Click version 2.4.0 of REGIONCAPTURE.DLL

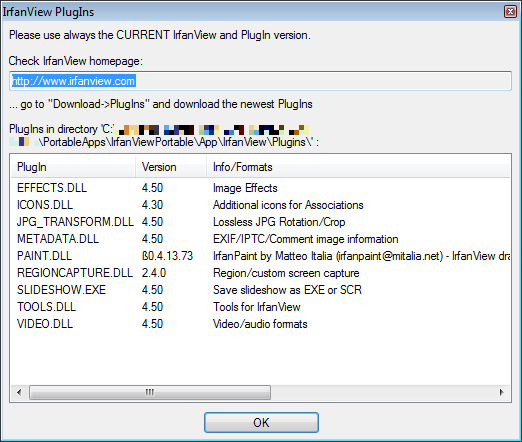(x=154, y=273)
